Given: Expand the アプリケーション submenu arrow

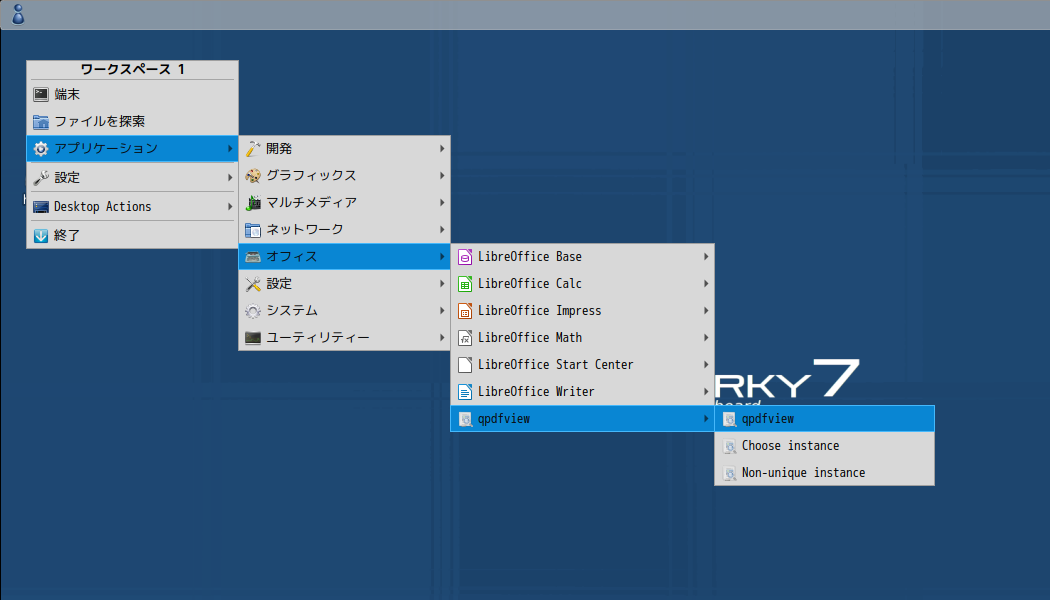Looking at the screenshot, I should tap(230, 149).
